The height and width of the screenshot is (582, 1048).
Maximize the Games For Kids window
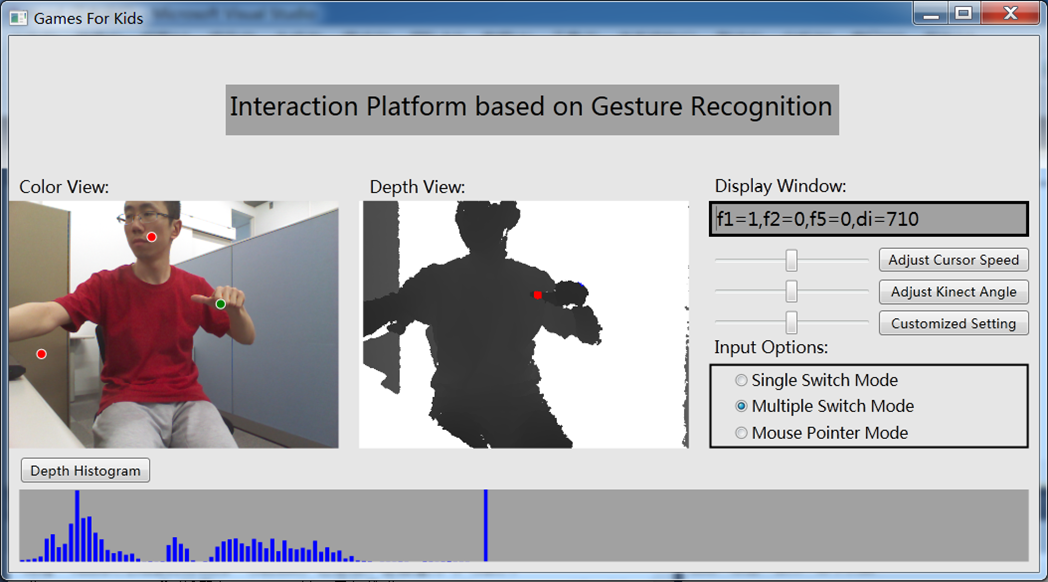(963, 14)
